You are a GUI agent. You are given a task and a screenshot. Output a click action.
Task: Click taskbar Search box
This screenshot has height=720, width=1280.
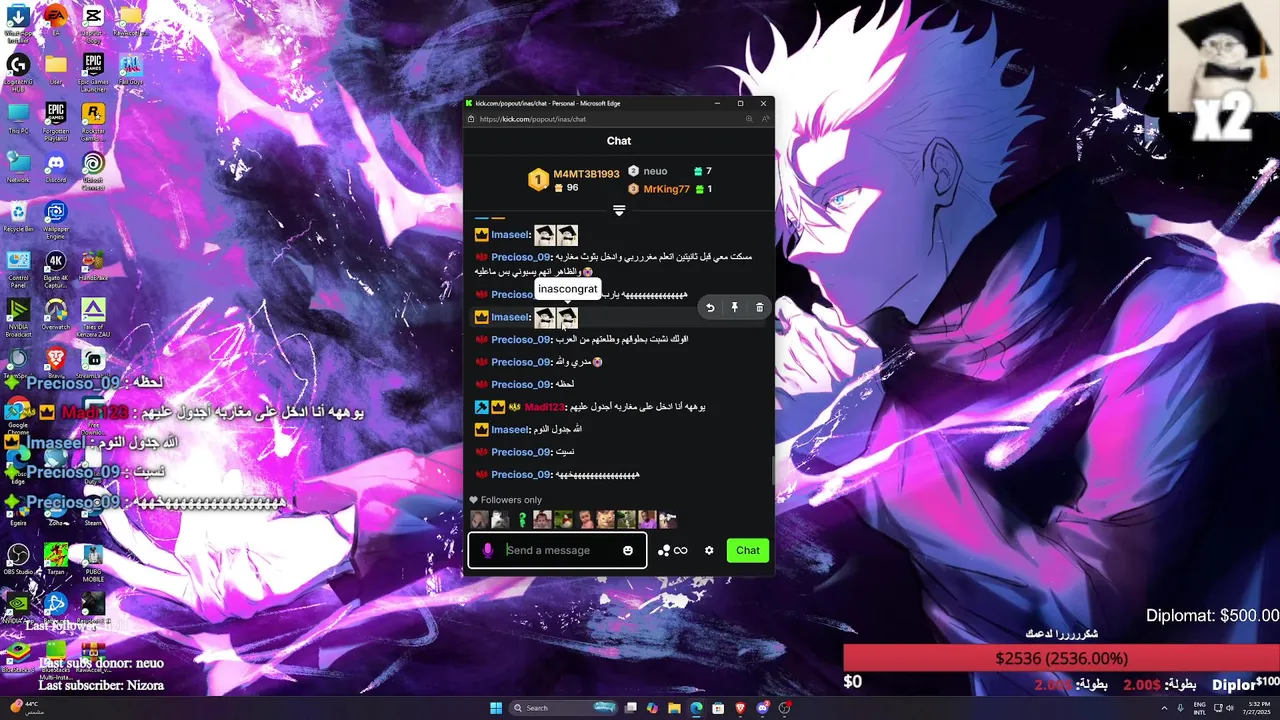[x=564, y=708]
